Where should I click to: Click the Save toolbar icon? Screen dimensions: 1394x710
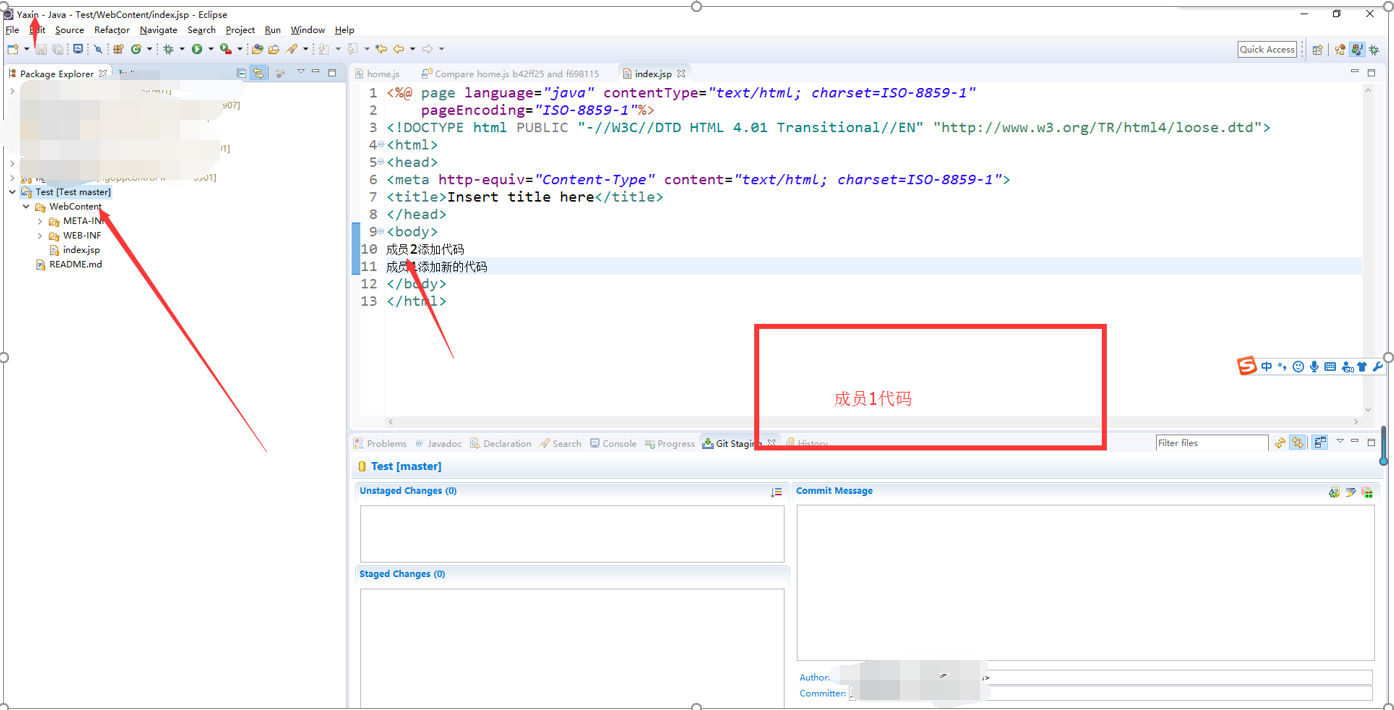pyautogui.click(x=41, y=49)
